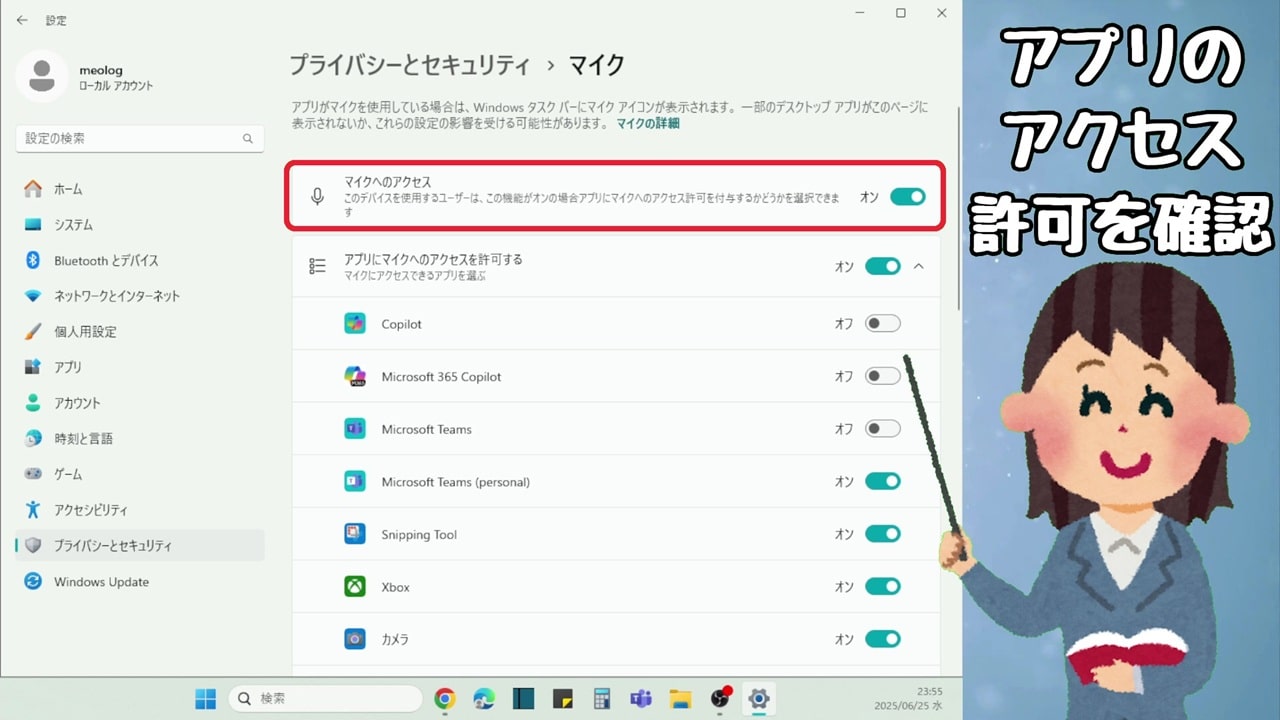
Task: Click the ゲーム controller icon
Action: [33, 474]
